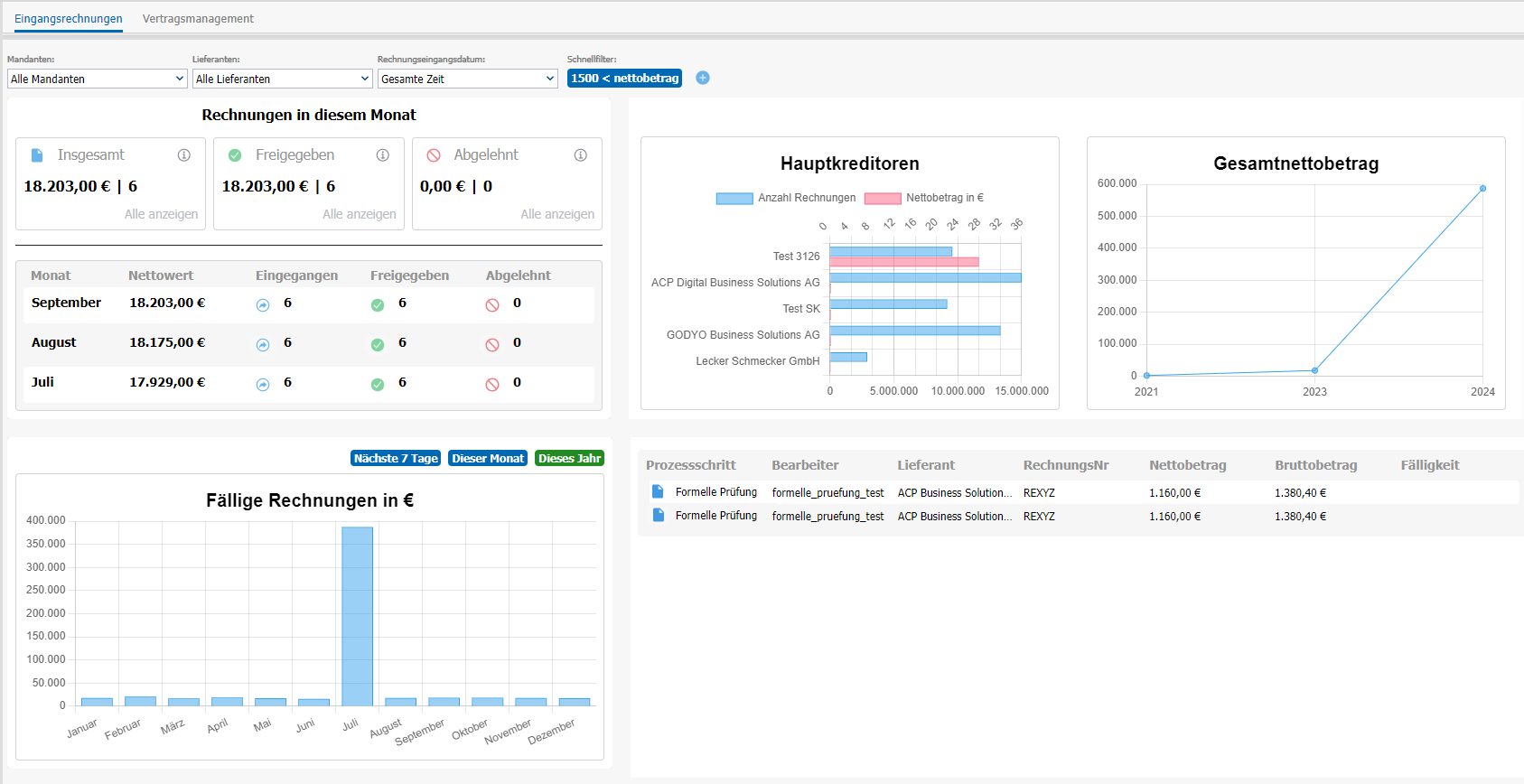Open the Rechnungseingangsdatum dropdown
The height and width of the screenshot is (784, 1524).
pyautogui.click(x=468, y=79)
